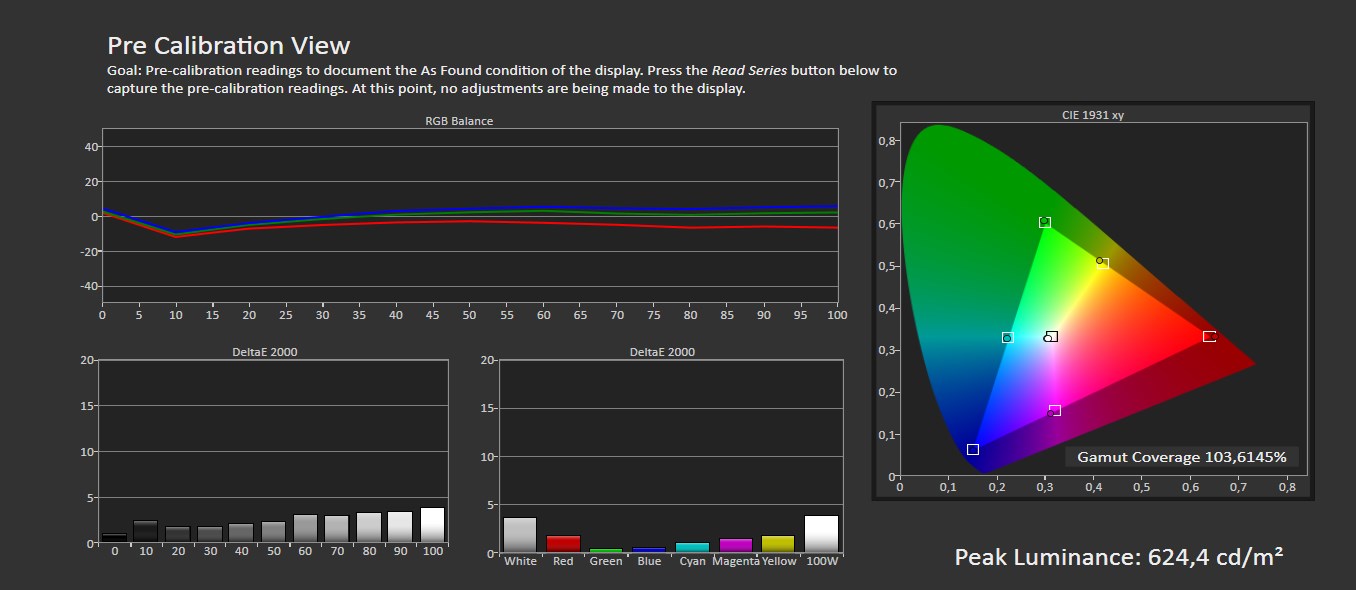The height and width of the screenshot is (590, 1356).
Task: Select the 100 bar in the grayscale DeltaE chart
Action: (432, 526)
